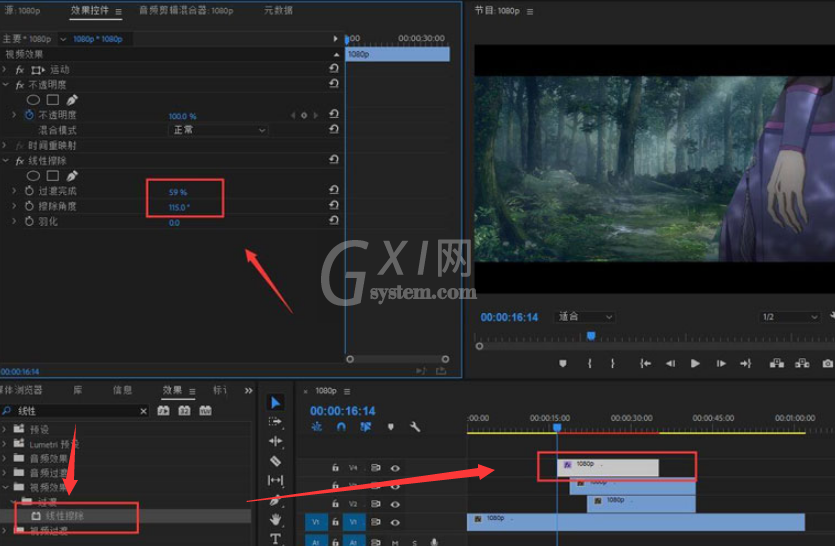Viewport: 835px width, 546px height.
Task: Collapse the 视频效果 folder
Action: pyautogui.click(x=5, y=487)
